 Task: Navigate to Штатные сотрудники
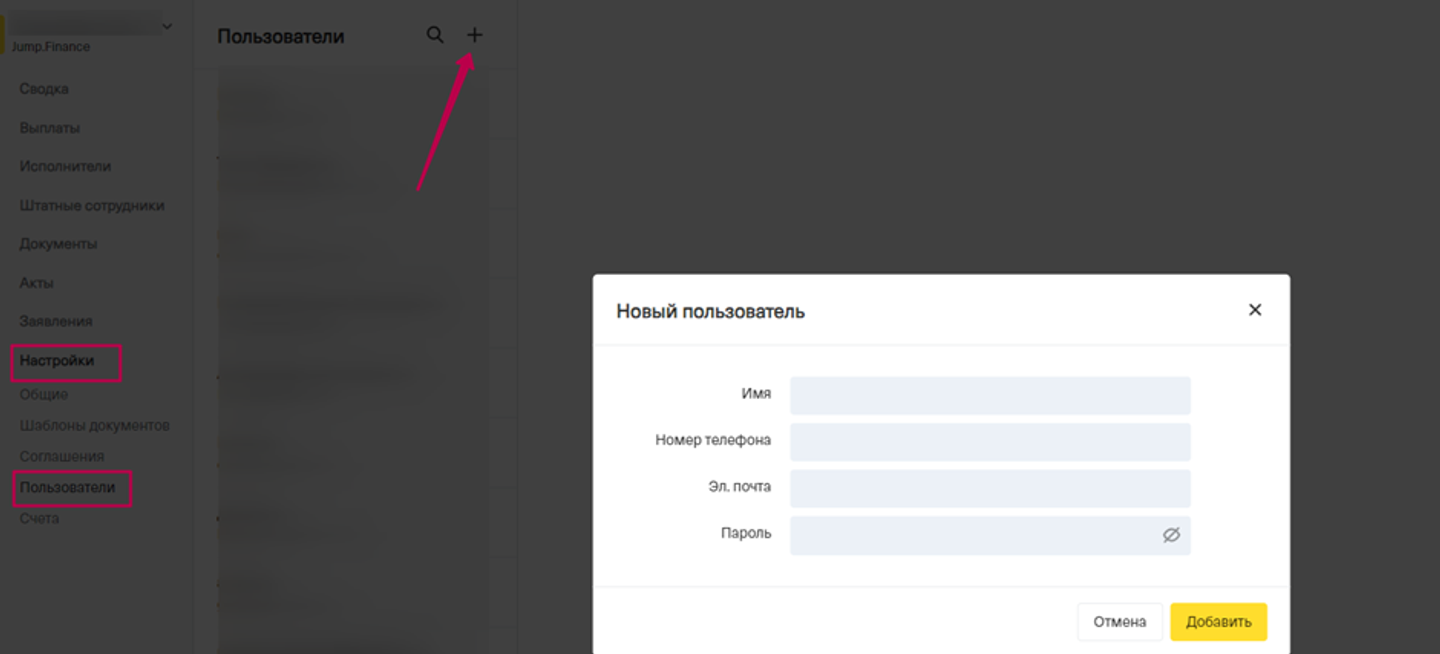pyautogui.click(x=92, y=205)
